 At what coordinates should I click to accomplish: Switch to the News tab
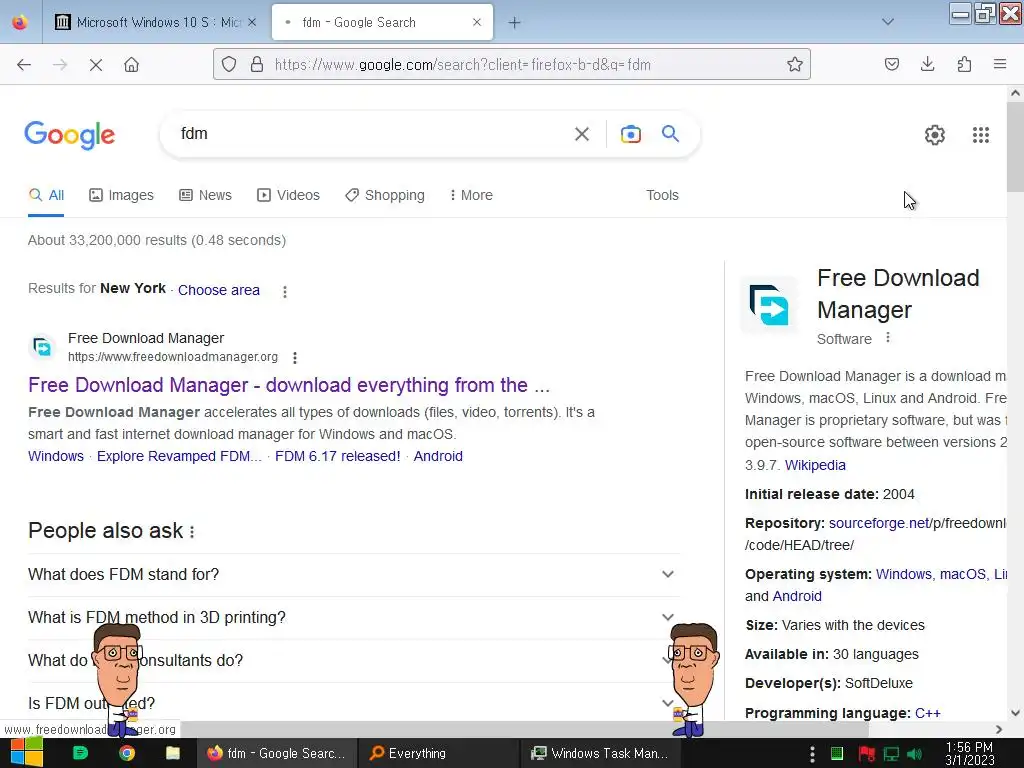tap(205, 195)
